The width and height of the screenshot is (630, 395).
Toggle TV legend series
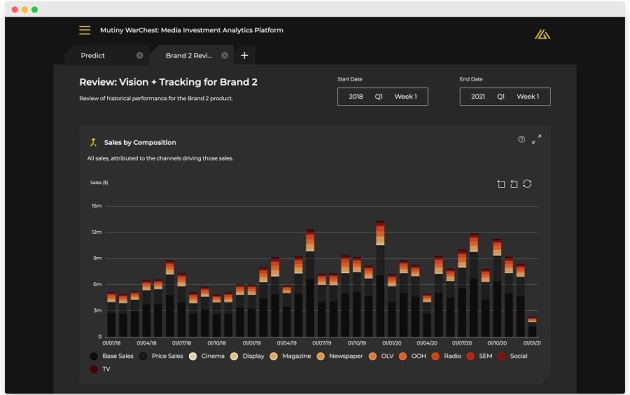pos(100,369)
